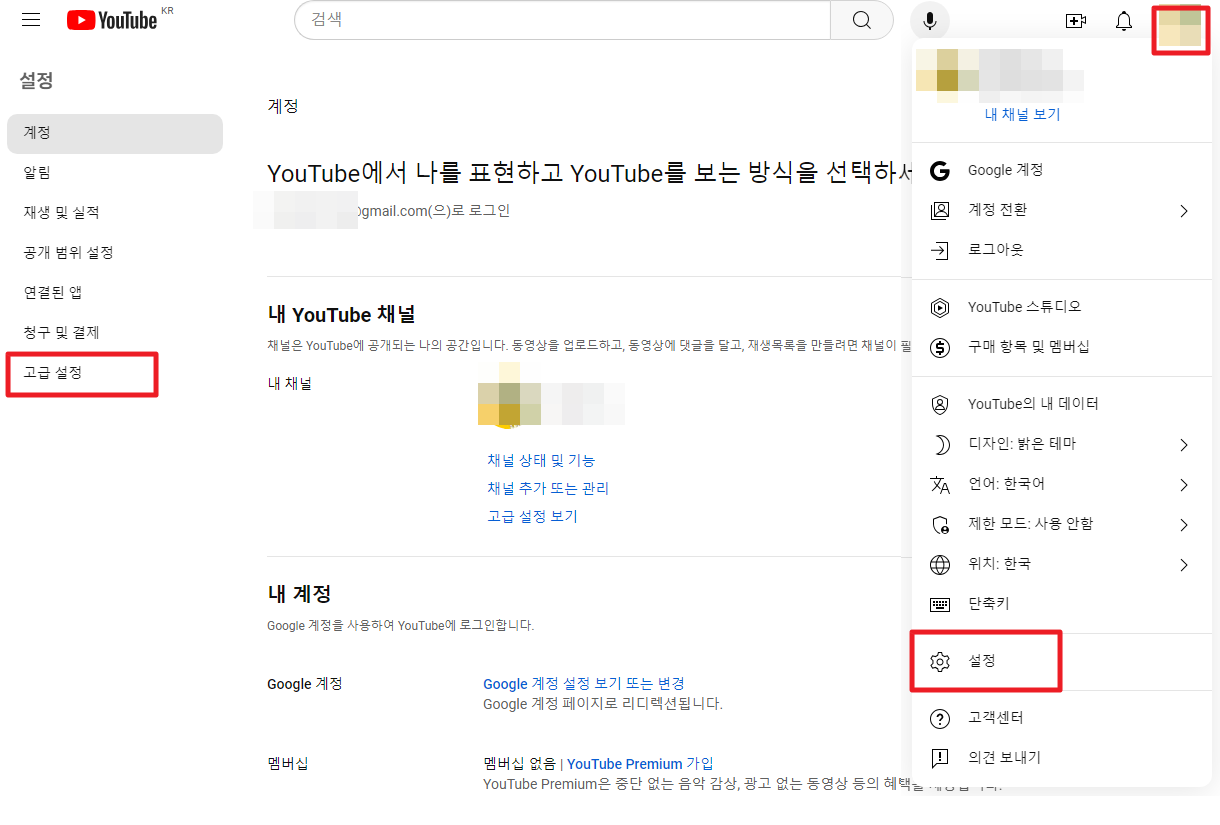The height and width of the screenshot is (825, 1220).
Task: Click the globe location icon
Action: (x=940, y=564)
